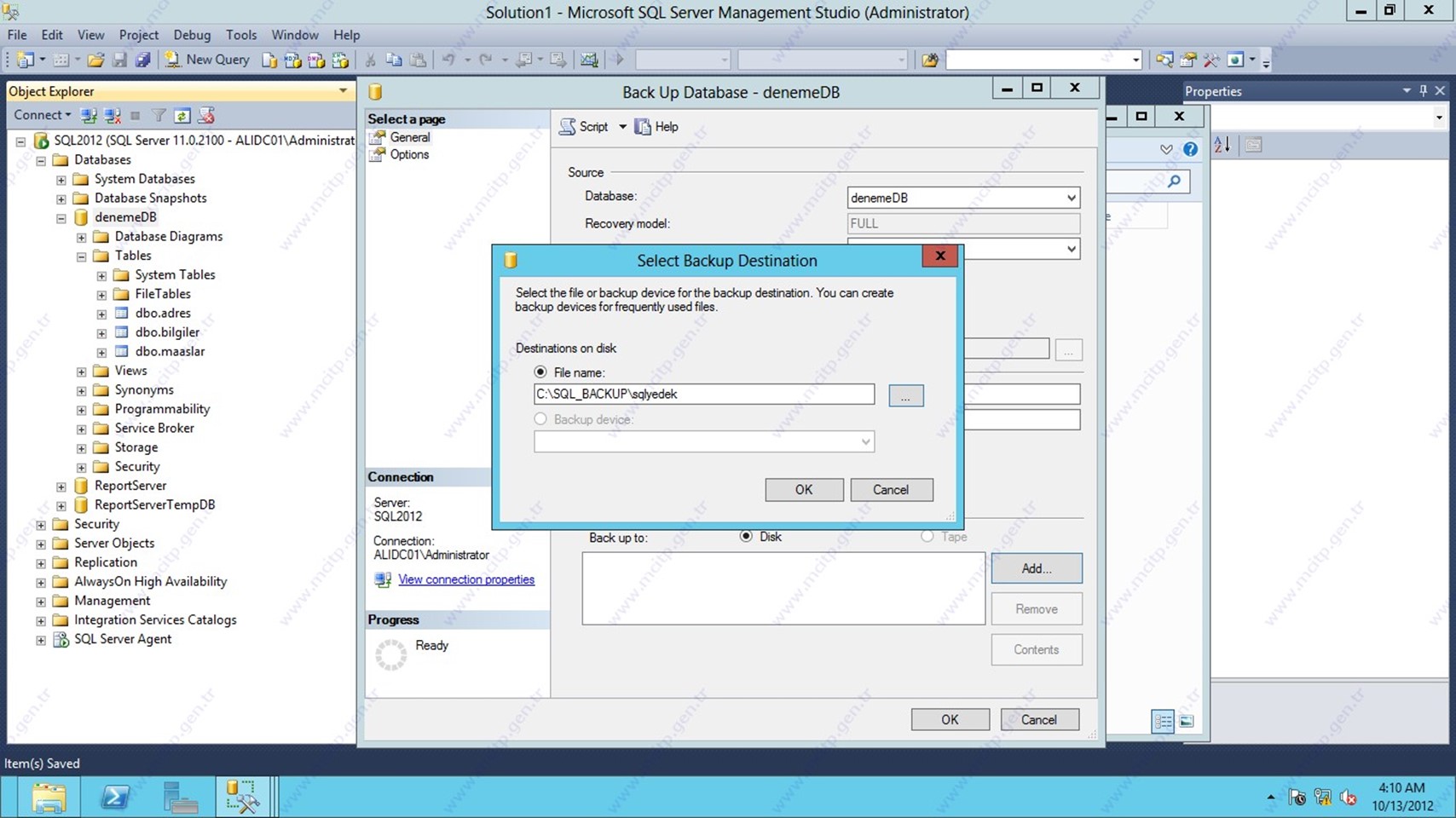Click OK in Select Backup Destination dialog
1456x818 pixels.
point(804,490)
